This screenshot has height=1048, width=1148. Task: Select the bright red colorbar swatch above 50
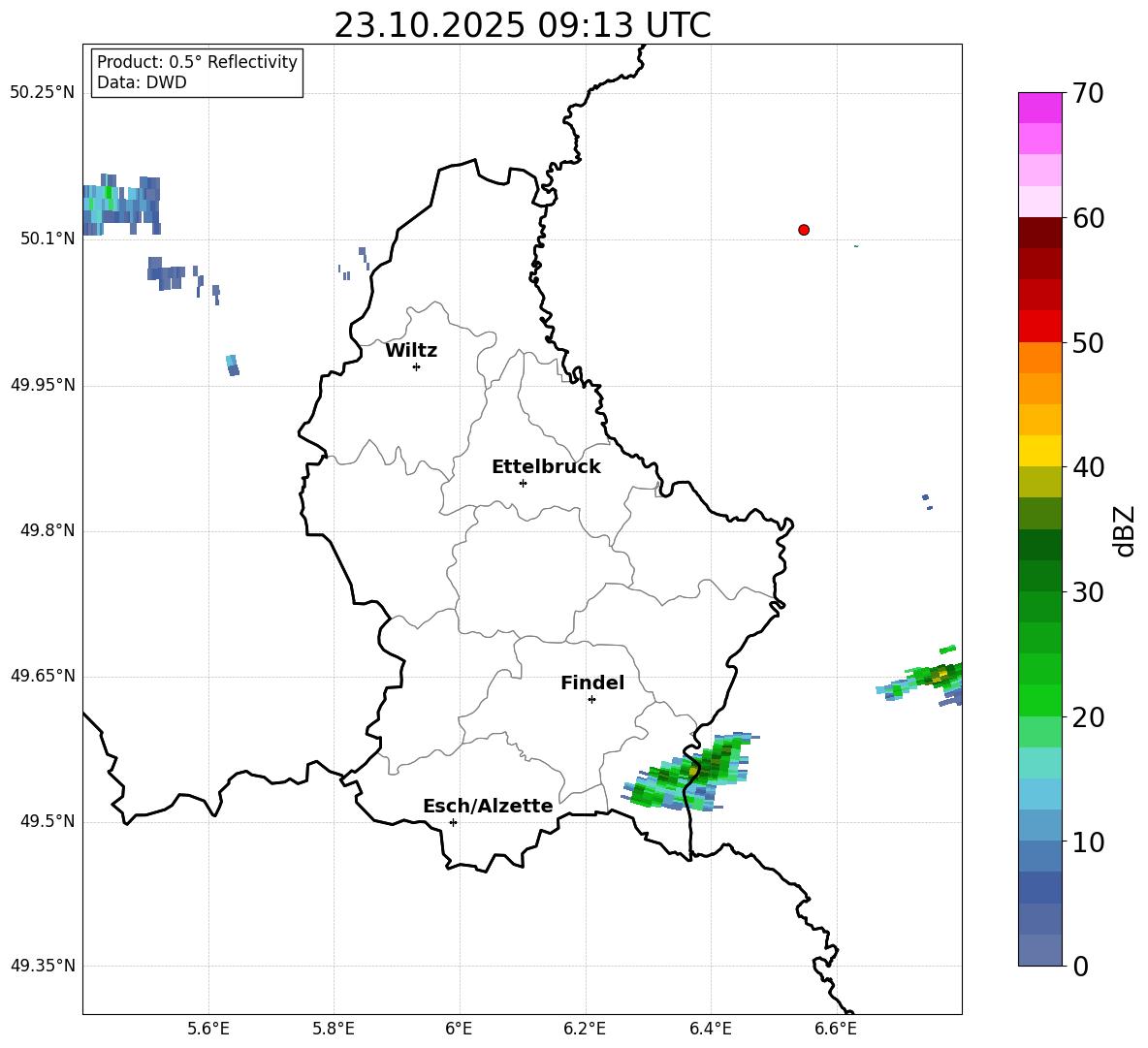1040,326
